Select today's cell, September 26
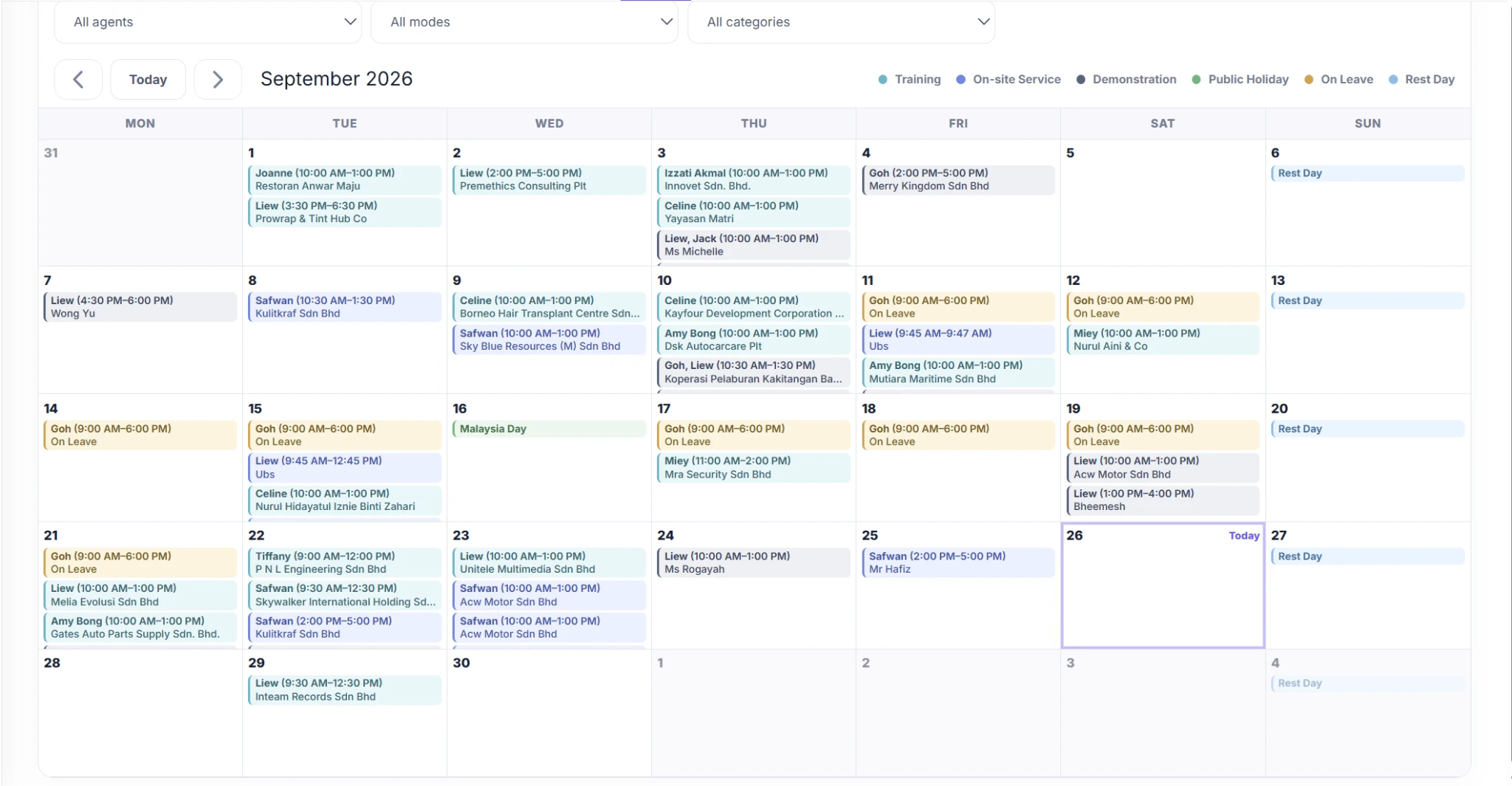The image size is (1512, 786). point(1163,586)
